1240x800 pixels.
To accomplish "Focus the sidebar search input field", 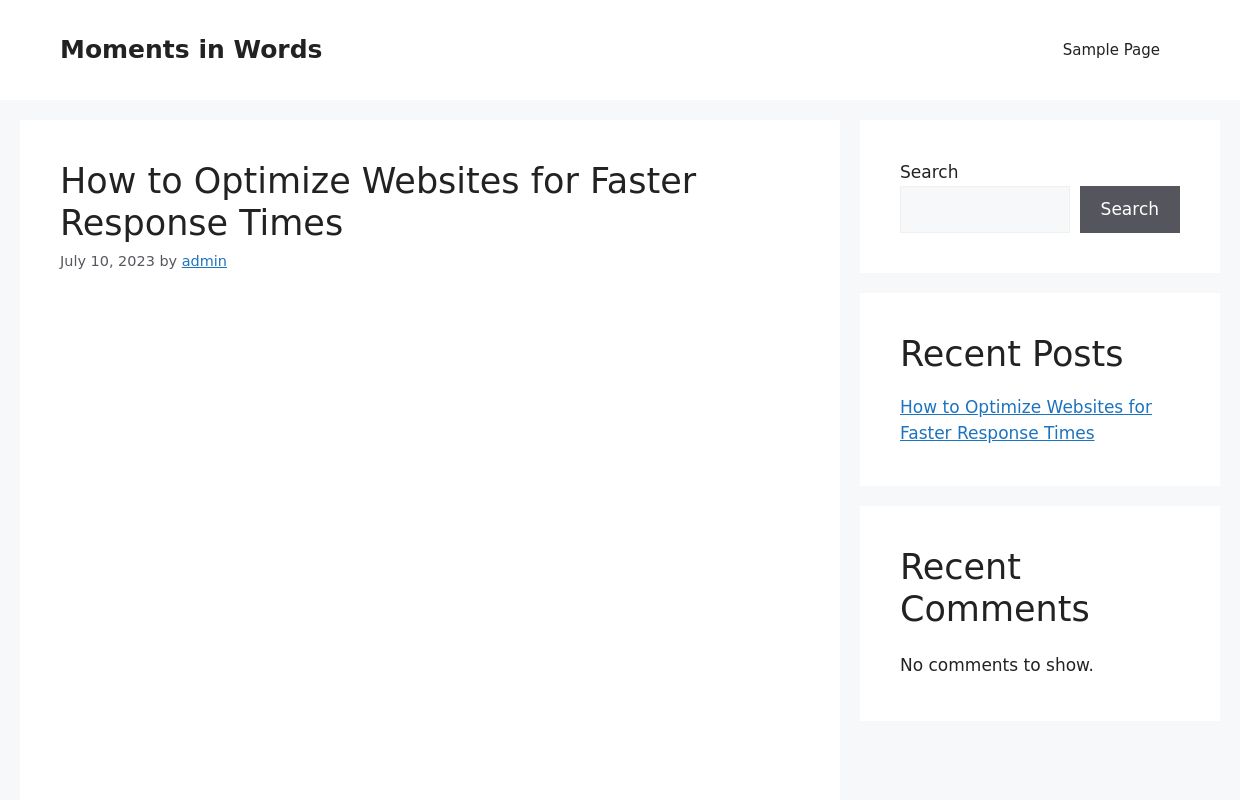I will [x=984, y=209].
